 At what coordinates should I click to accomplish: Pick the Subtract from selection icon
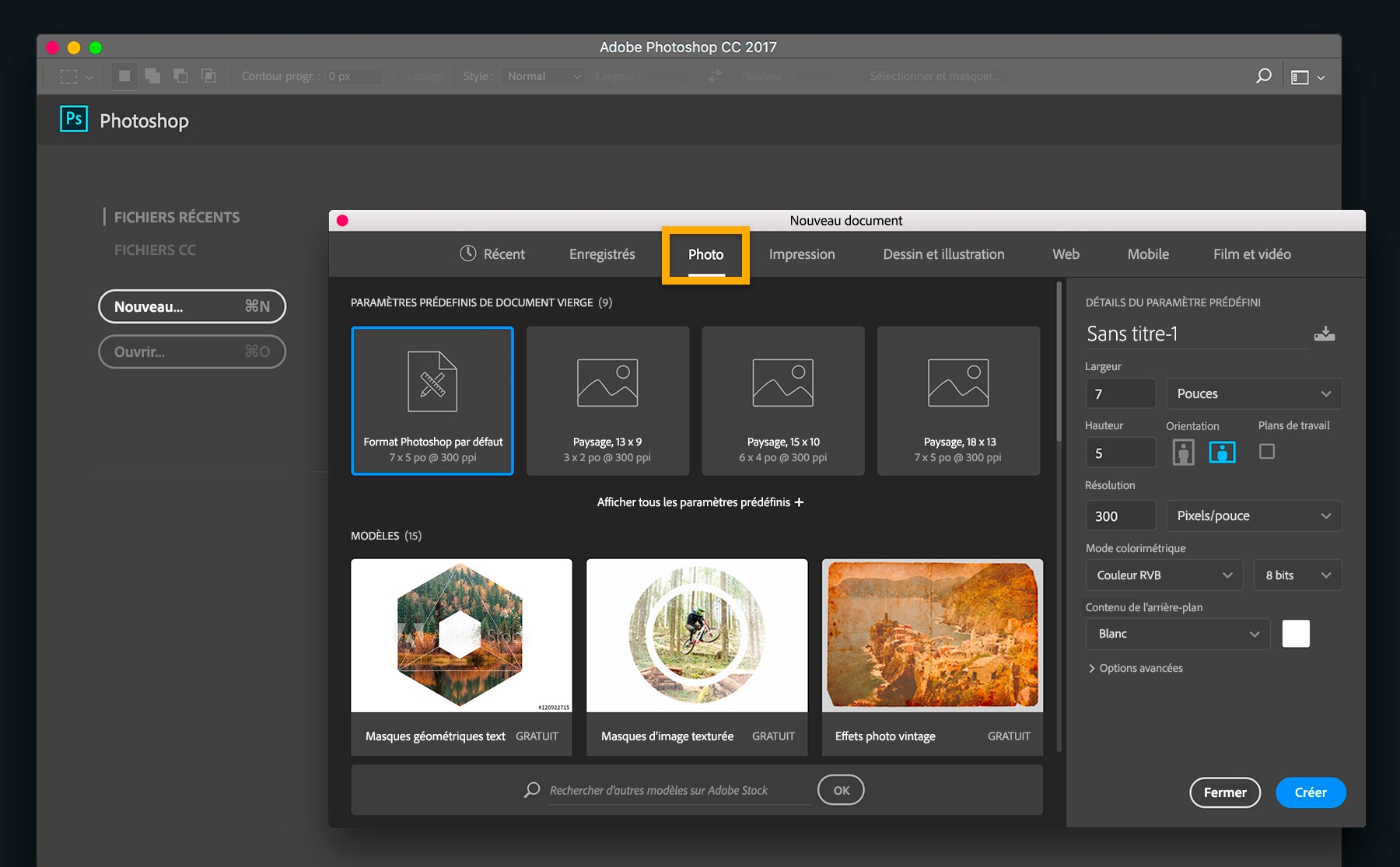180,76
